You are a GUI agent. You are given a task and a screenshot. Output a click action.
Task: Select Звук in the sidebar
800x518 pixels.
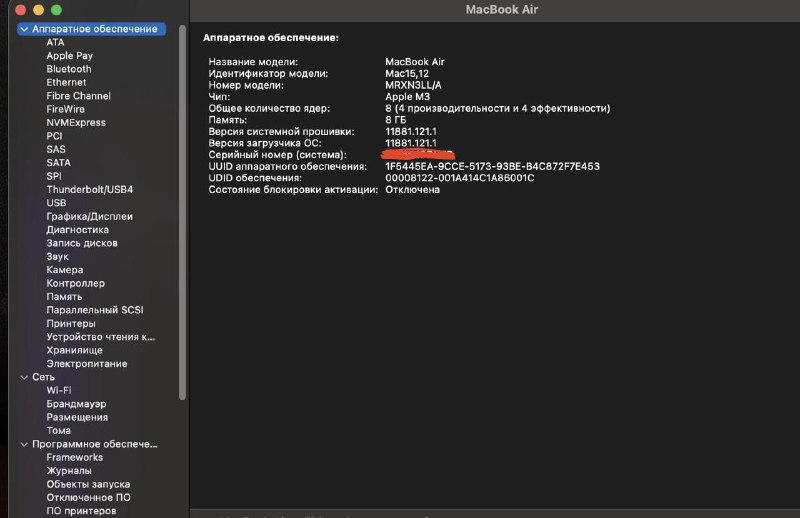57,257
